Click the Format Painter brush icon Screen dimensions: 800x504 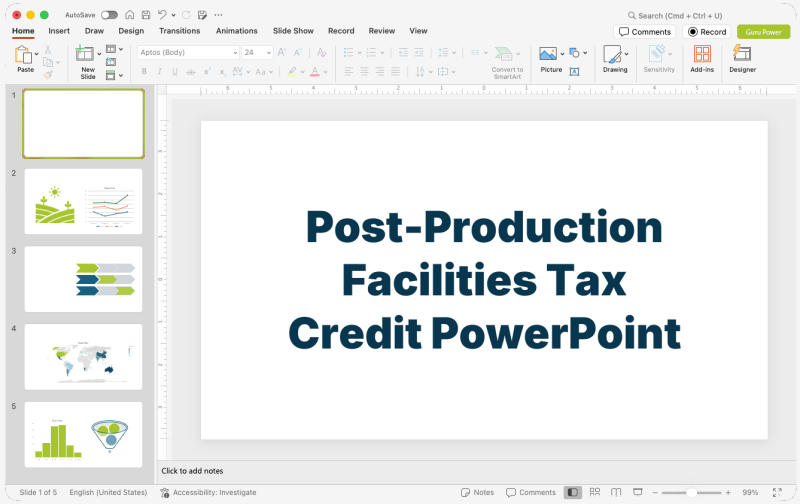(48, 74)
